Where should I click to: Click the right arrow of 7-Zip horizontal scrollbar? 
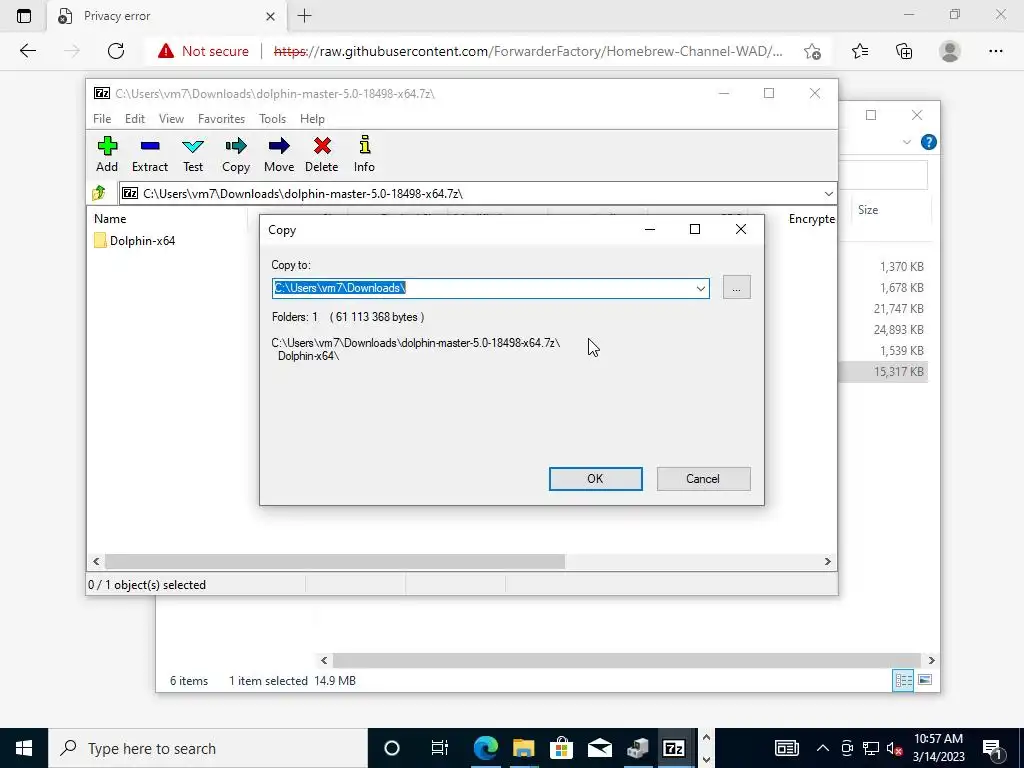827,562
